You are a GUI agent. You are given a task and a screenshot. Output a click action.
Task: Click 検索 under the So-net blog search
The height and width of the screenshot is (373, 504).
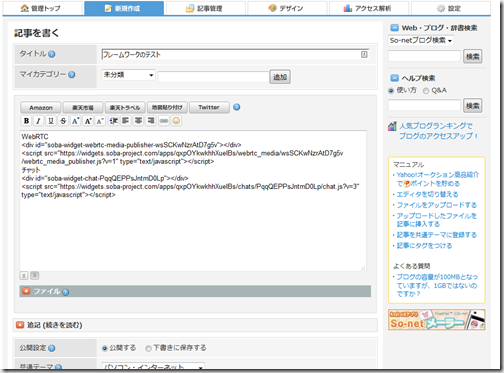473,57
